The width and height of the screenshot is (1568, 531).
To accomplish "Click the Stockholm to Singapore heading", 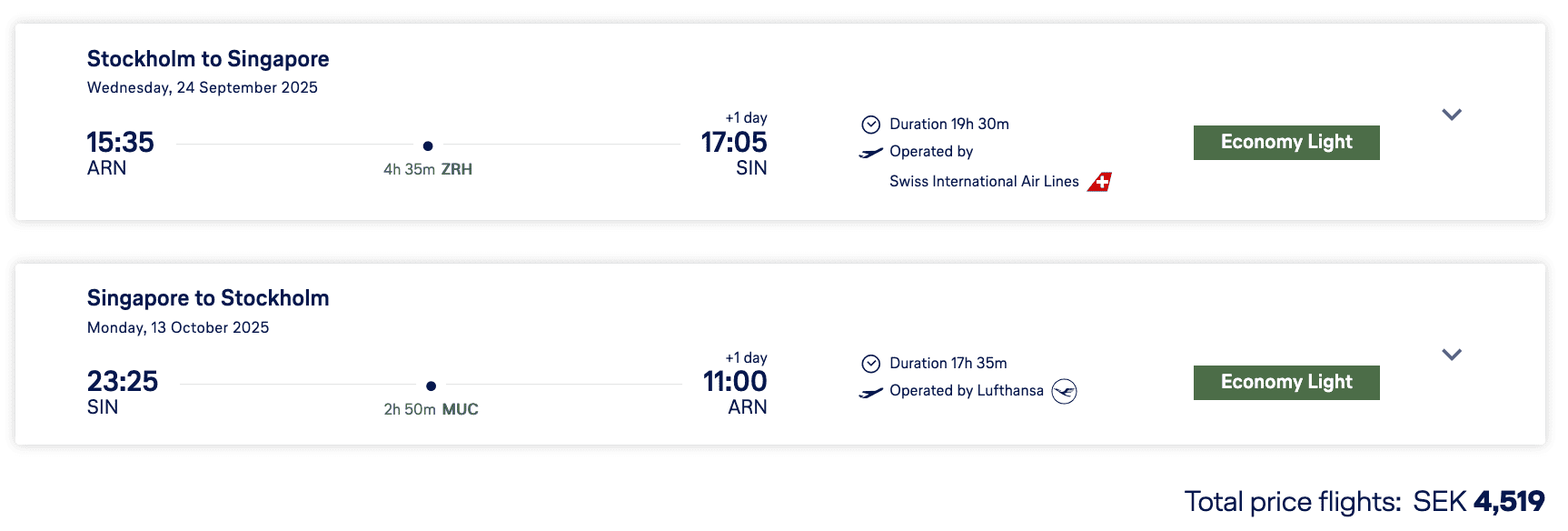I will coord(208,59).
